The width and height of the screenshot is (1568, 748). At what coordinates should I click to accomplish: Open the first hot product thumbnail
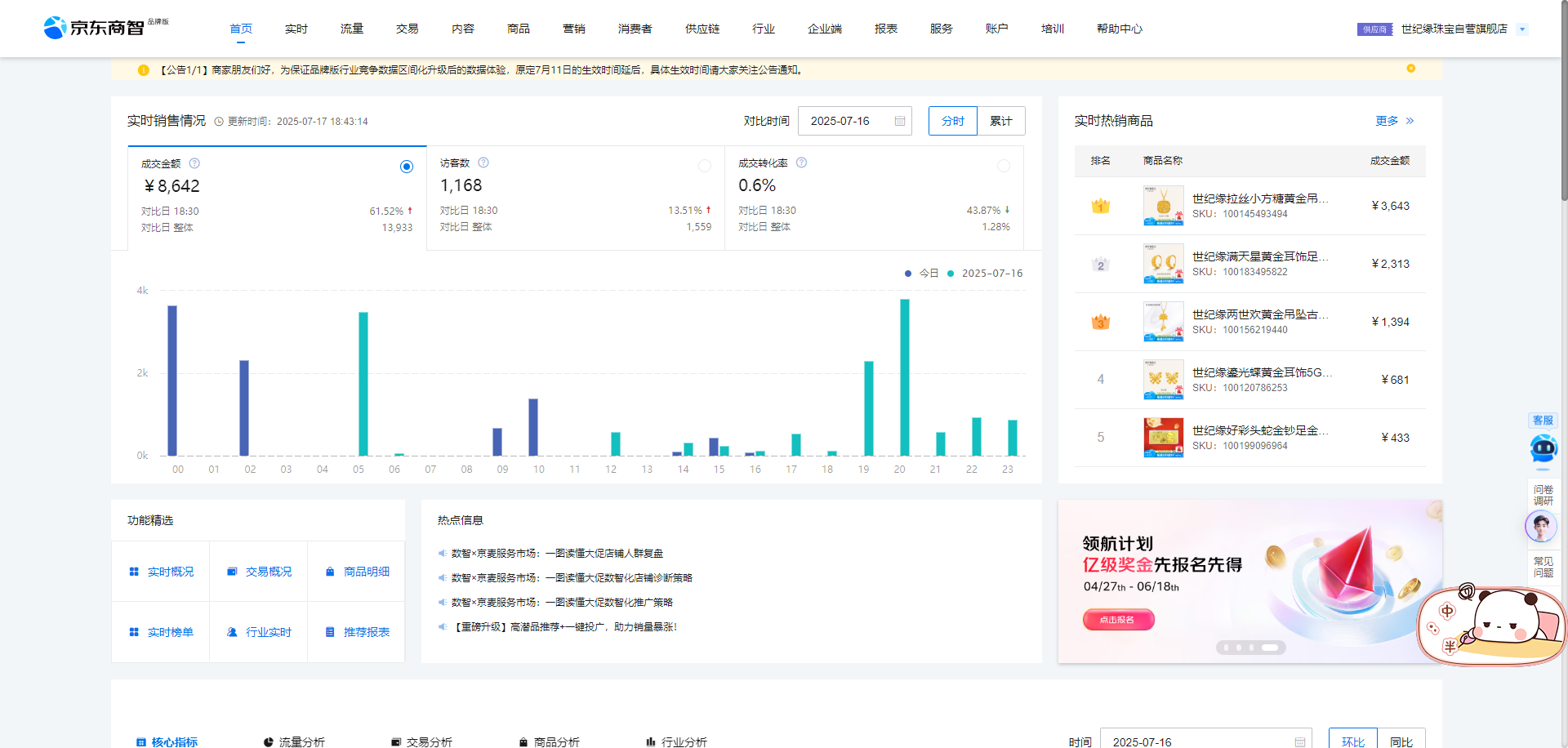coord(1163,206)
